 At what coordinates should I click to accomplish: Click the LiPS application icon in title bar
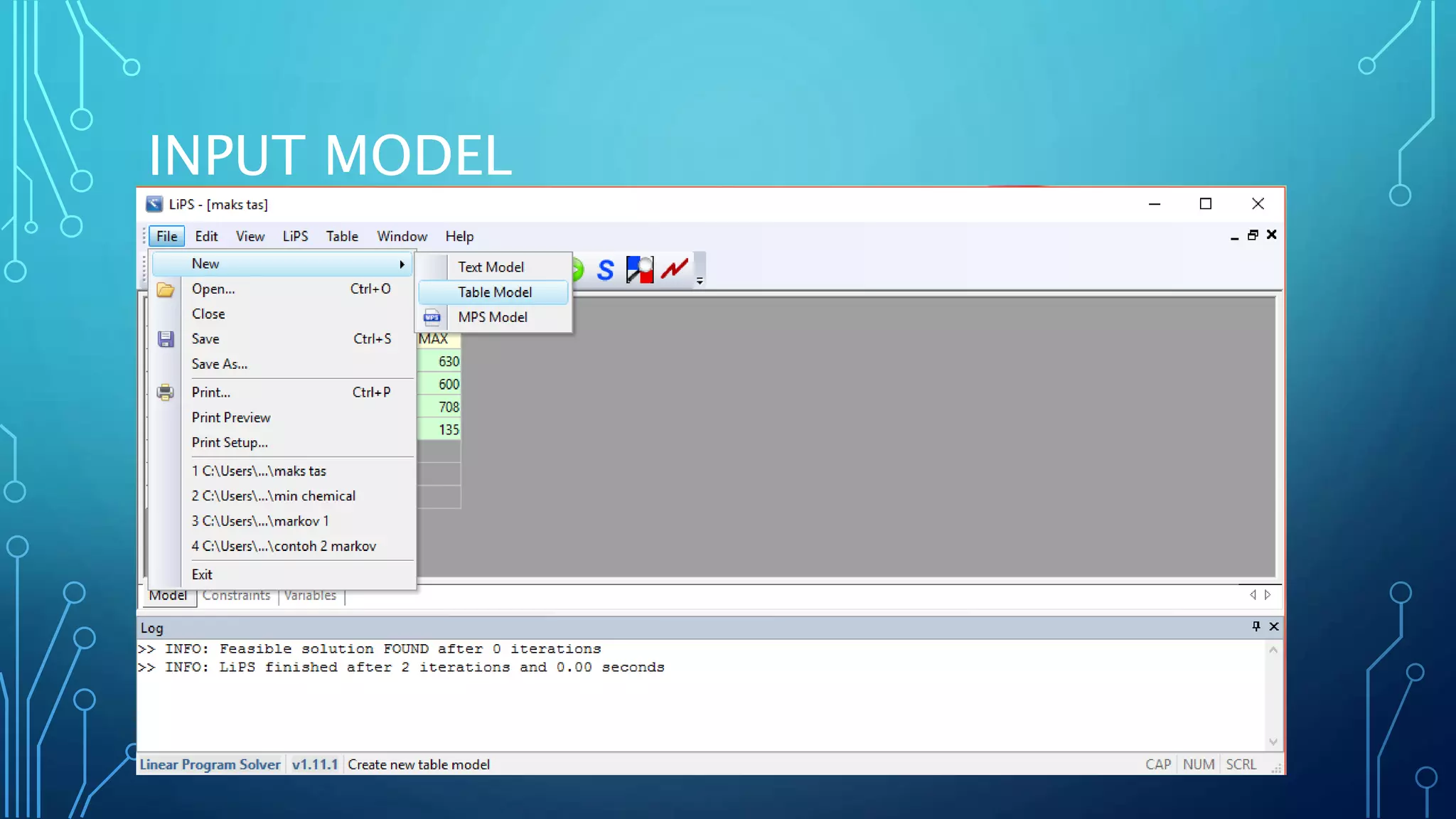click(154, 204)
